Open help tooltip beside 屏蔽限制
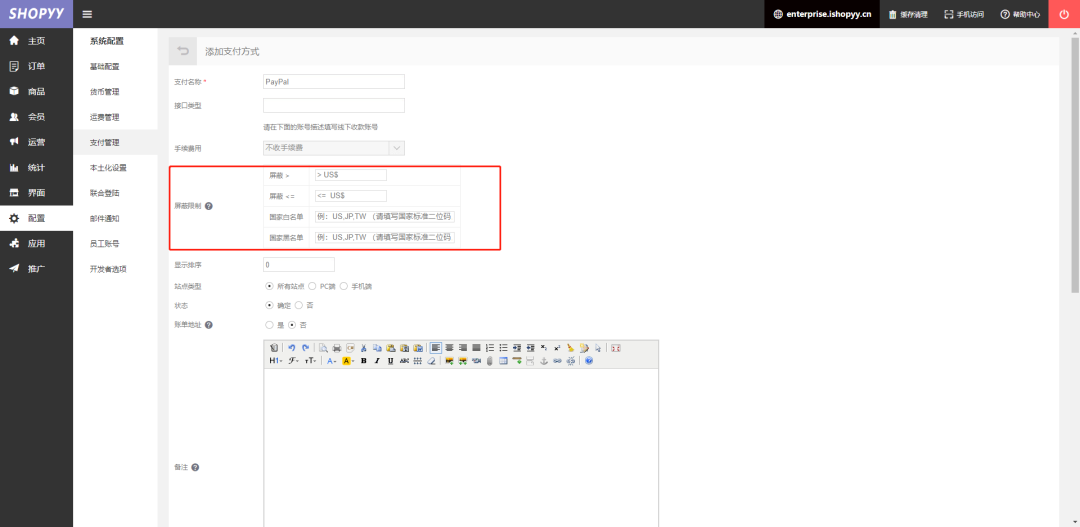Screen dimensions: 1080x527 tap(209, 206)
